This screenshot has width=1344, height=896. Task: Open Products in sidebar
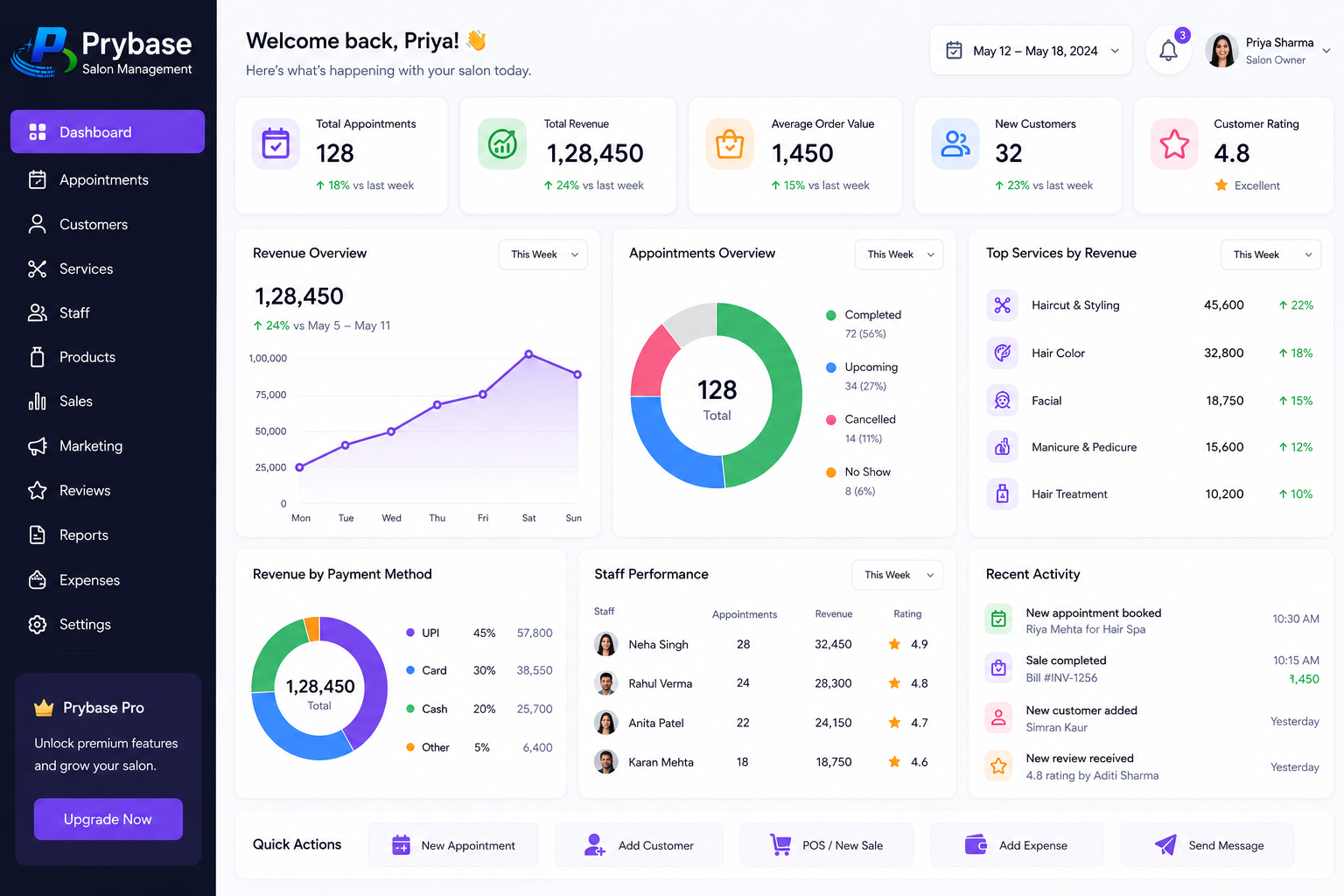pos(108,357)
